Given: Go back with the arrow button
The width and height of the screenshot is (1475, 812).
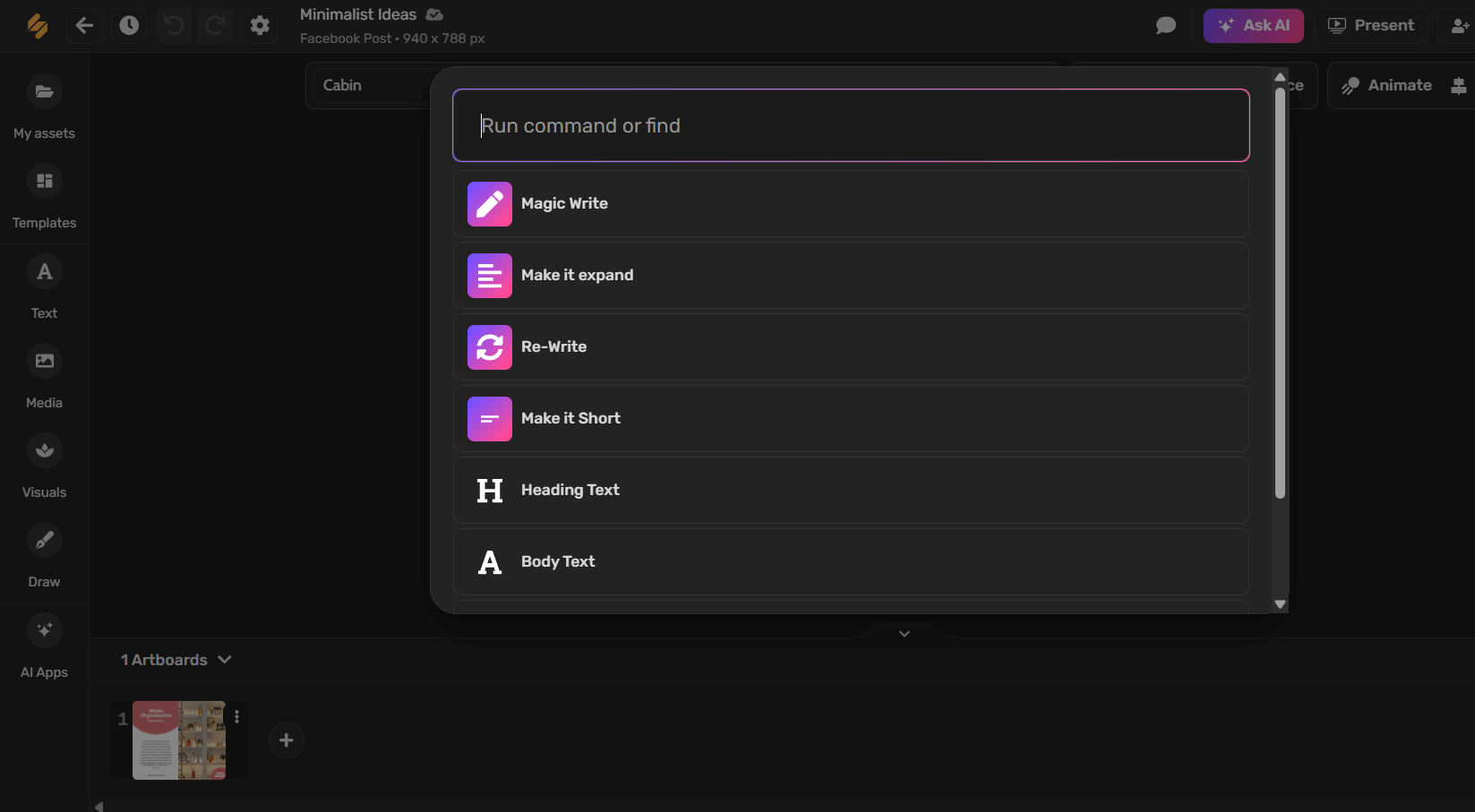Looking at the screenshot, I should (84, 25).
